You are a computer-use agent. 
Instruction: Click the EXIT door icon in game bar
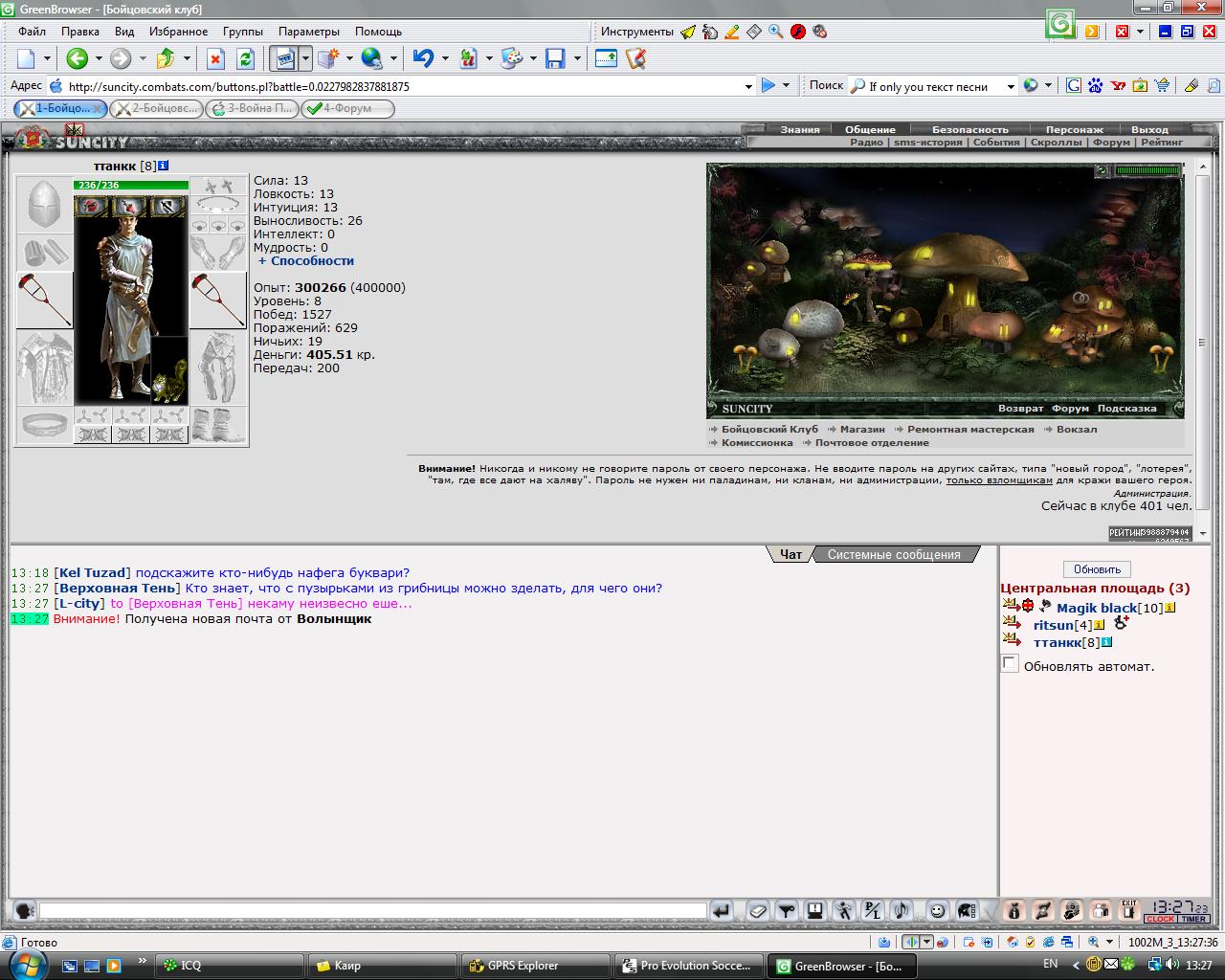pos(1129,911)
